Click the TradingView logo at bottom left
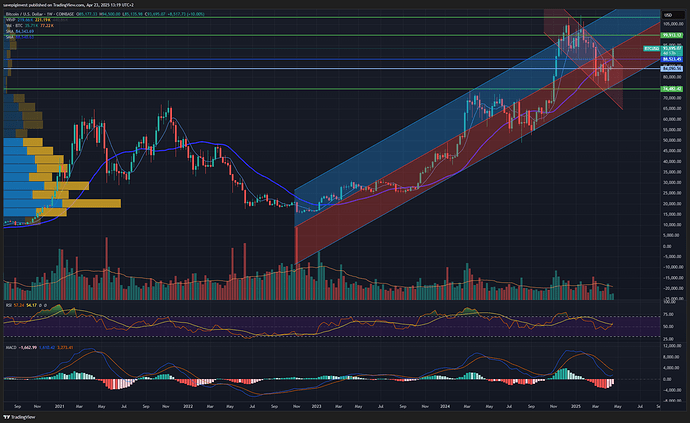The image size is (690, 423). (x=19, y=417)
